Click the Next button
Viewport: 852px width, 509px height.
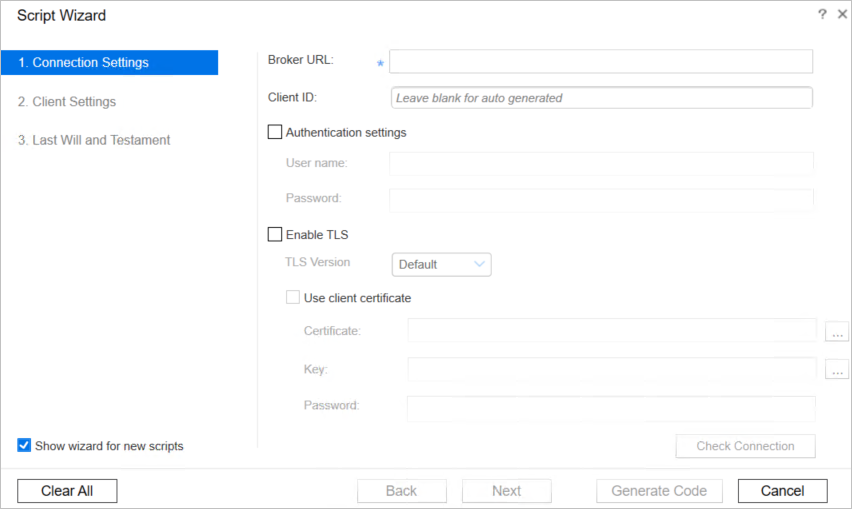coord(506,491)
